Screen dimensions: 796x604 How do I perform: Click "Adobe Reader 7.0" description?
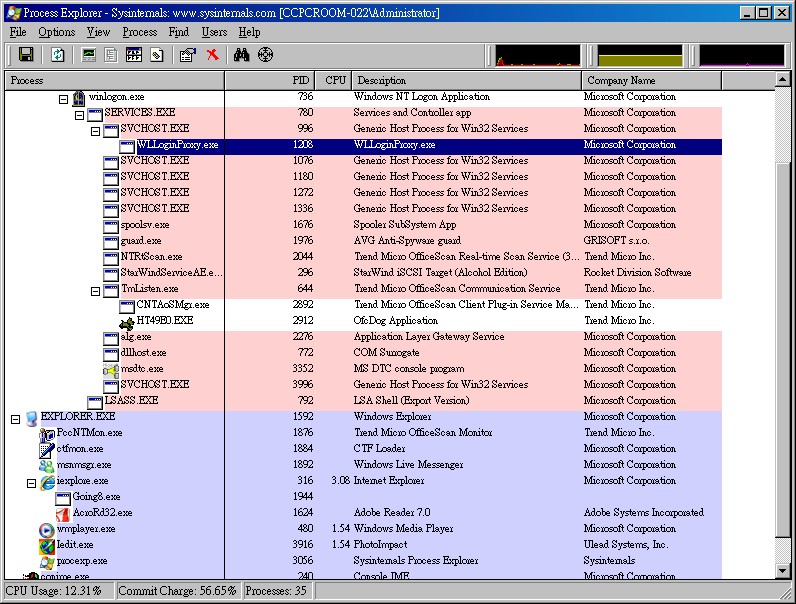(x=392, y=513)
